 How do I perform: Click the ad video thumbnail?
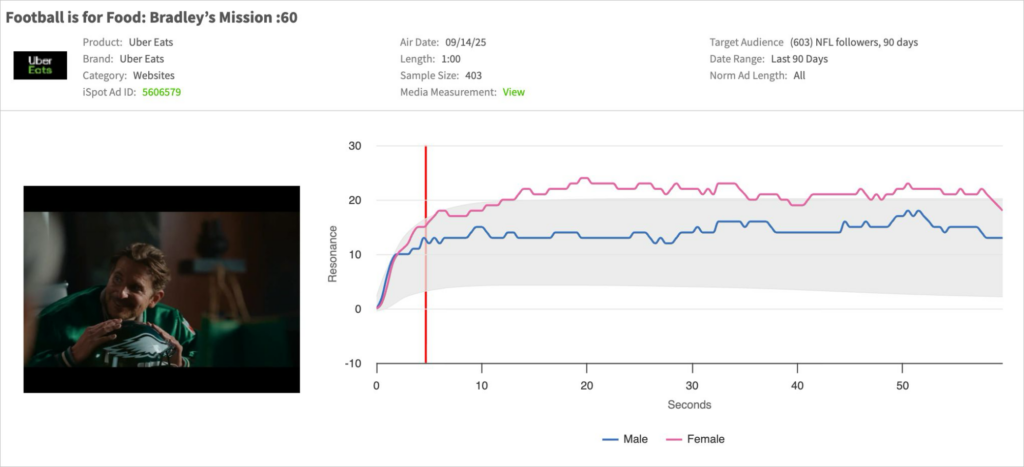click(x=162, y=289)
